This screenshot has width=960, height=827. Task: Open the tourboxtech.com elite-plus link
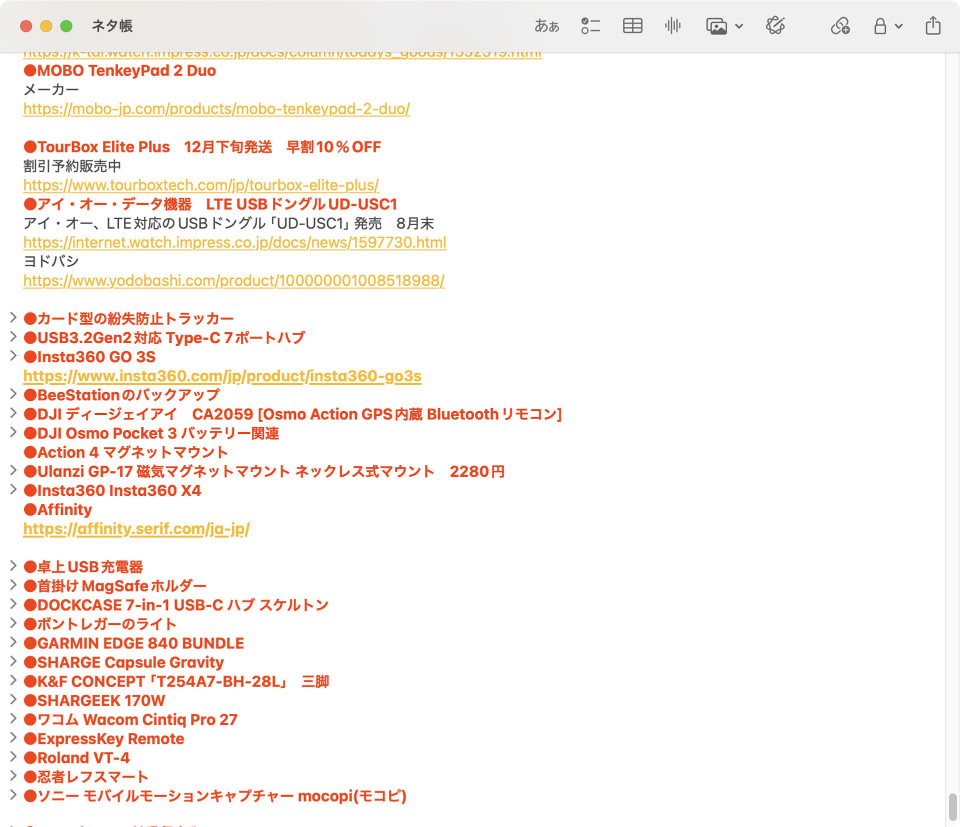[x=201, y=185]
